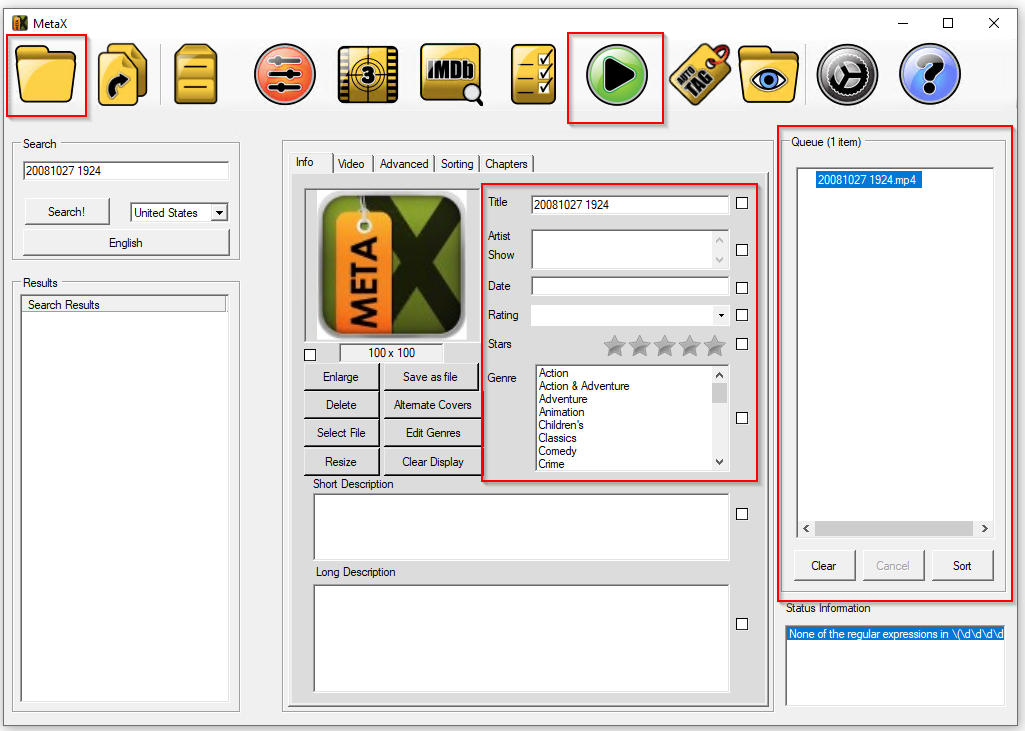The image size is (1025, 731).
Task: Toggle the checkbox beside the Genre list
Action: coord(741,418)
